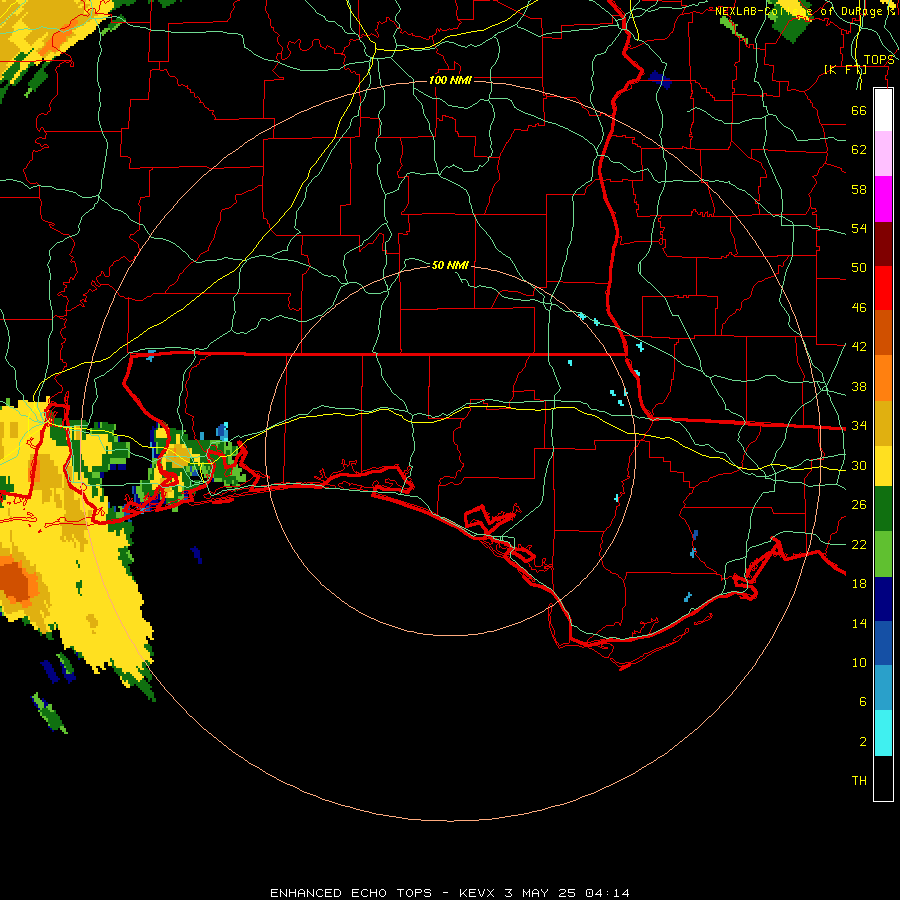Select the black TH legend swatch
This screenshot has height=900, width=900.
[883, 778]
